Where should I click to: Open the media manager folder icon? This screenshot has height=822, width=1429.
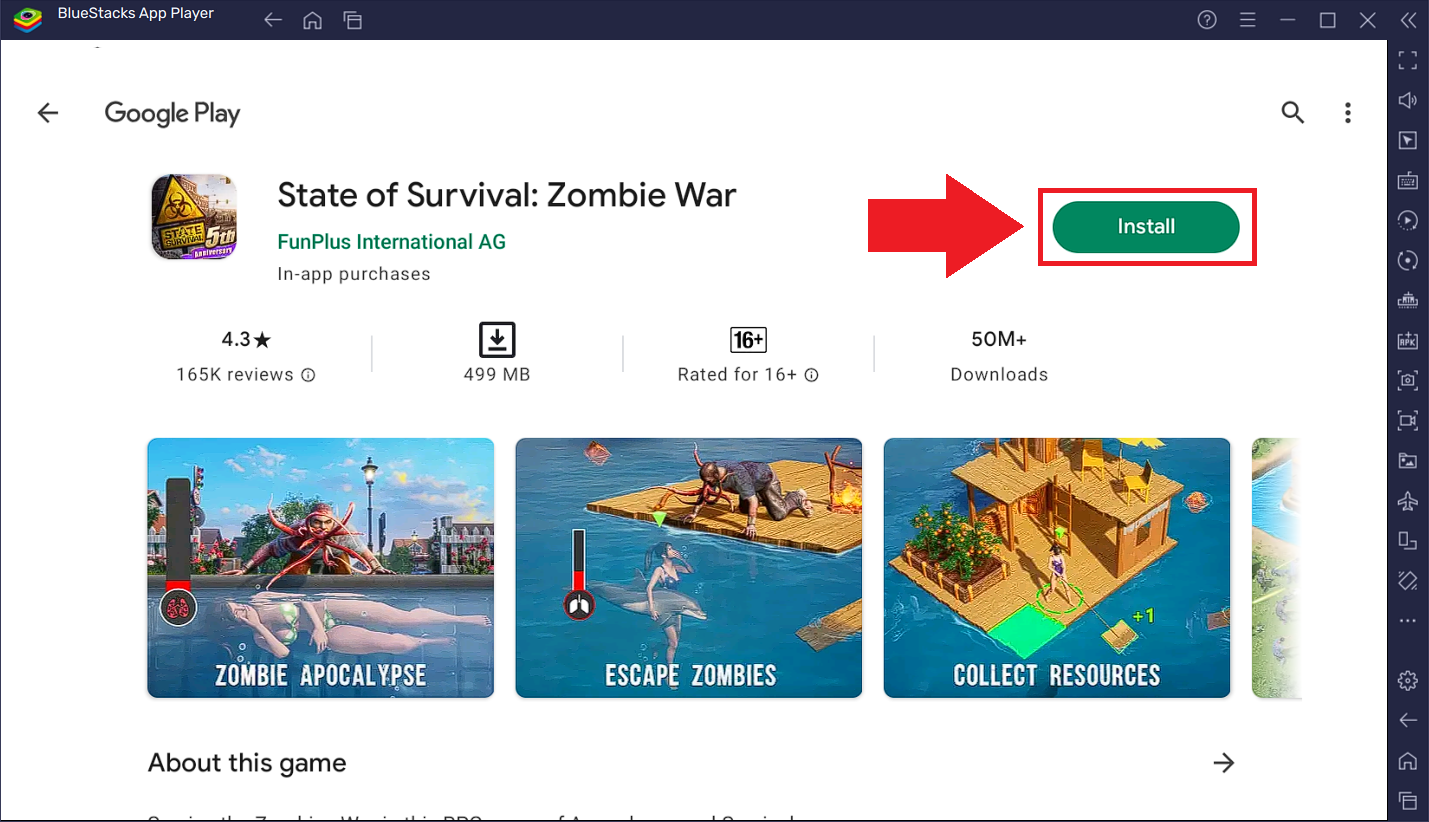[x=1408, y=460]
